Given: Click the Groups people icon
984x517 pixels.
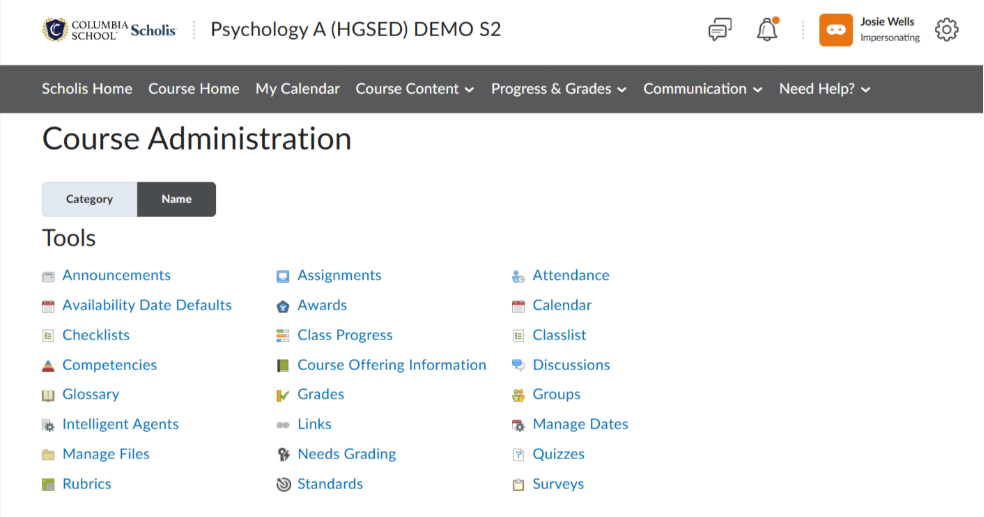Looking at the screenshot, I should point(518,395).
